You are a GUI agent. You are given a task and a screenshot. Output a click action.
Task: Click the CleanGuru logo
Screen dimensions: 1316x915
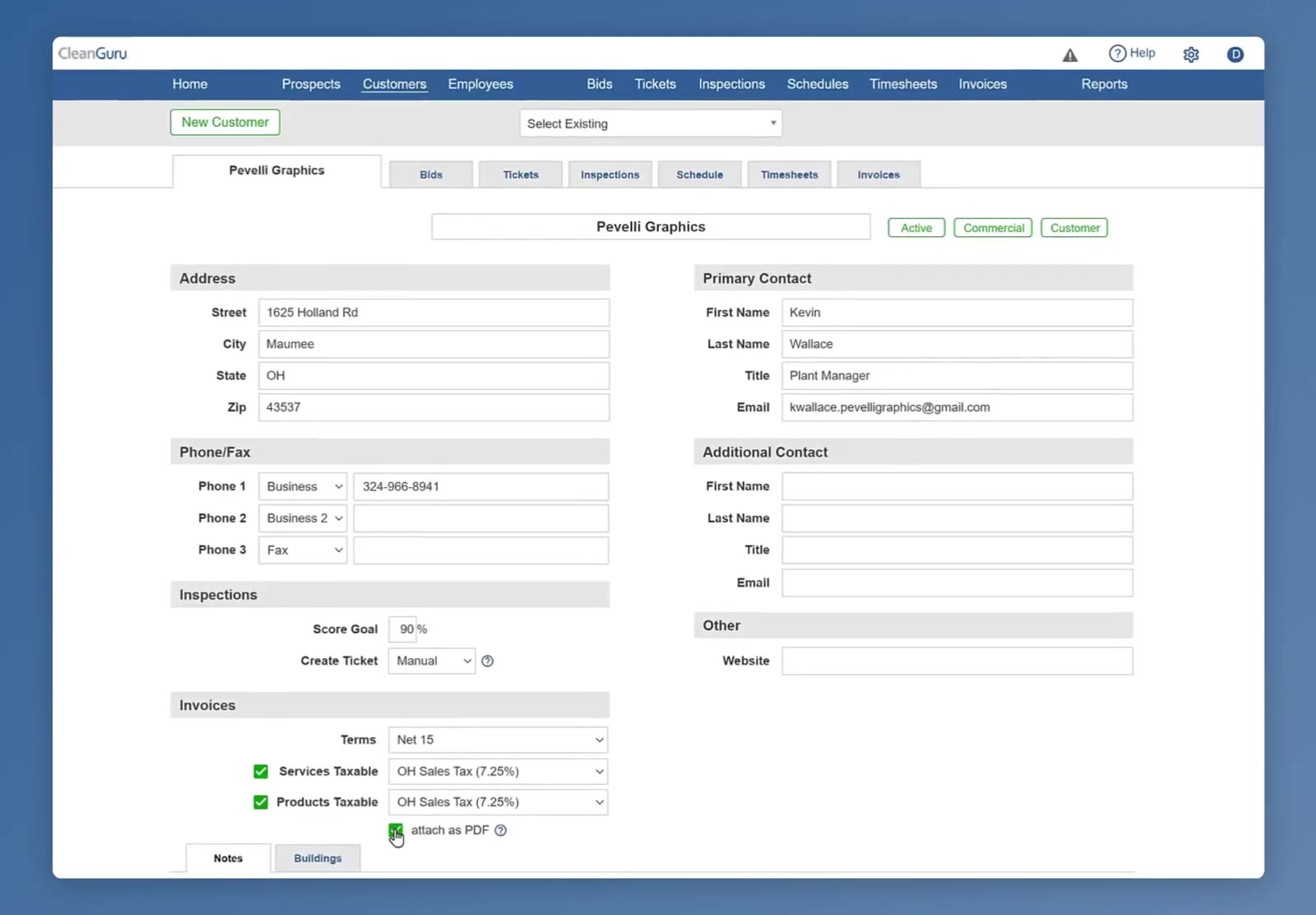pos(93,53)
